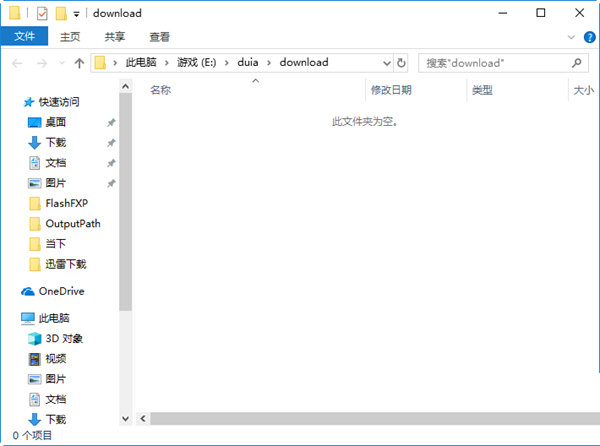Click the New Folder icon in title bar
Screen dimensions: 600x446
click(x=61, y=14)
